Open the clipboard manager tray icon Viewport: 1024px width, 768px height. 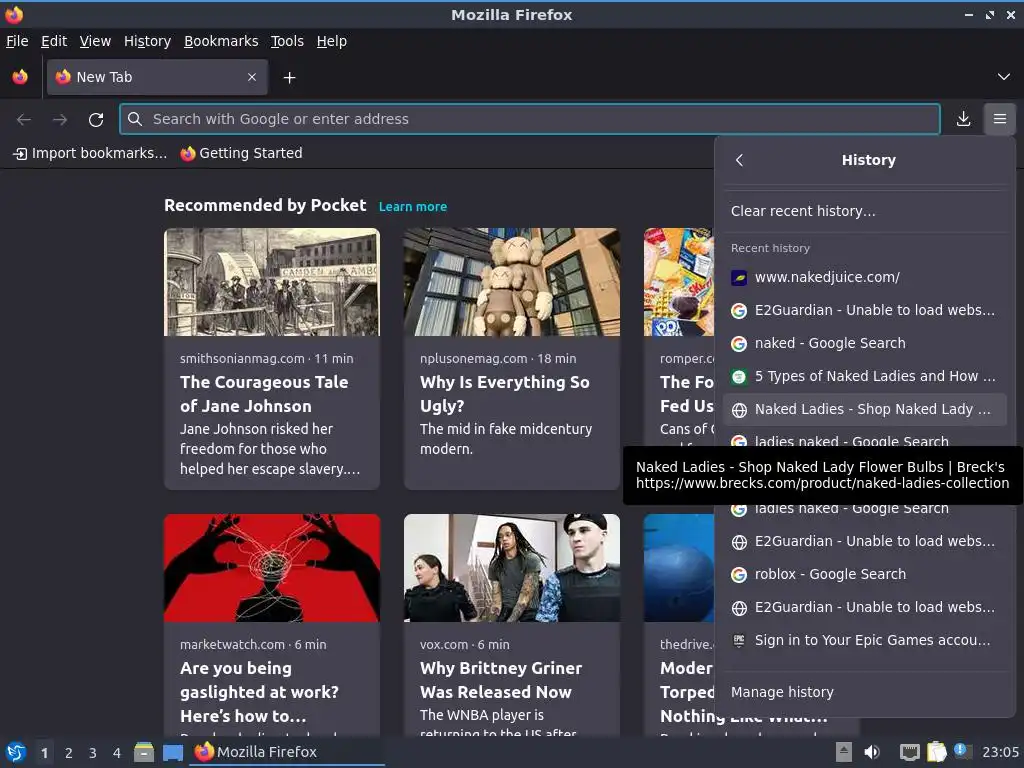tap(936, 752)
